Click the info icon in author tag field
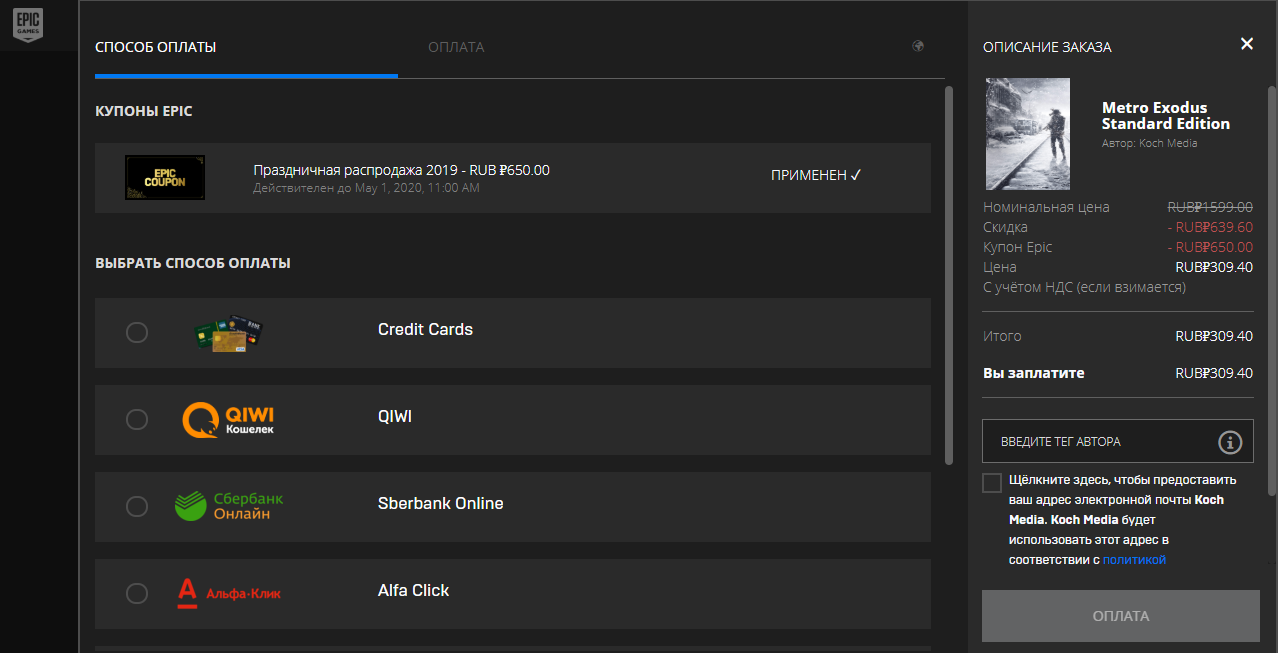 tap(1230, 442)
